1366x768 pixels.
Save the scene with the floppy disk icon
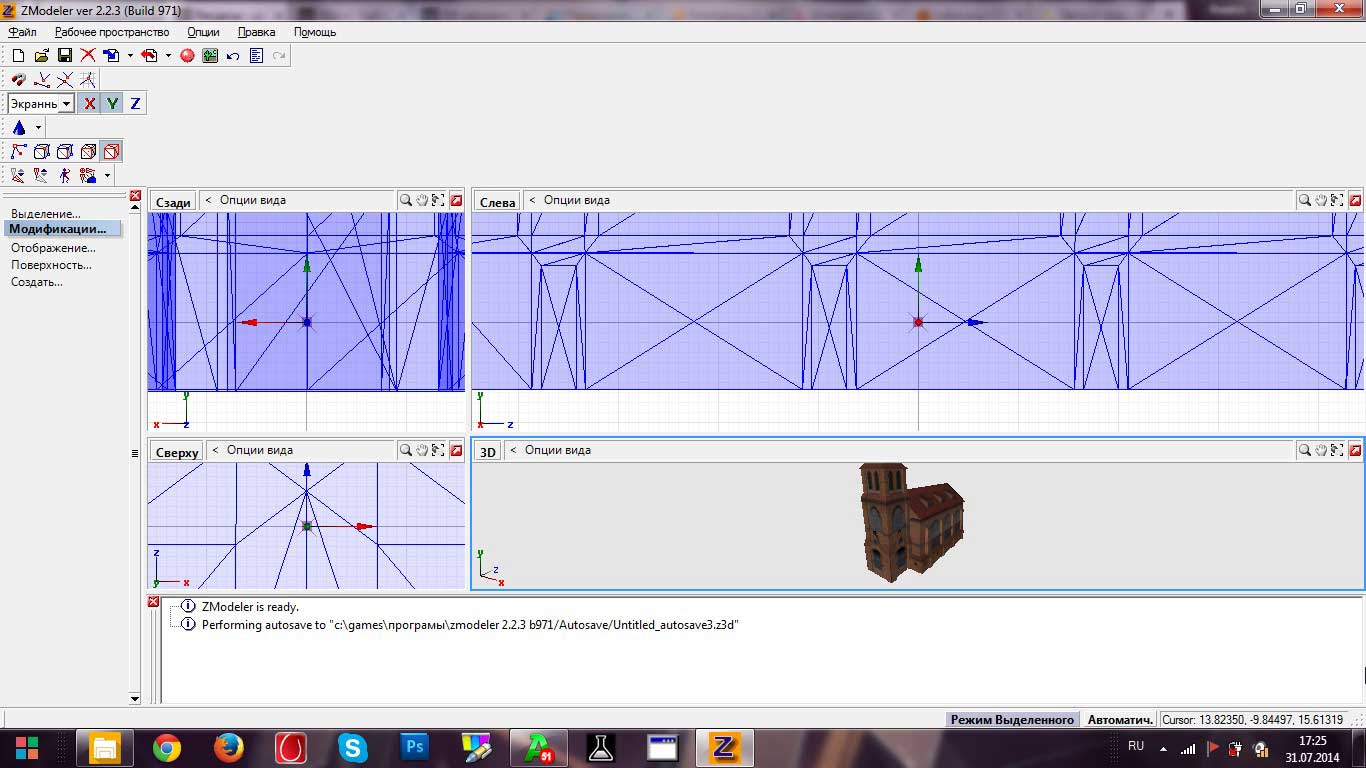[x=64, y=56]
